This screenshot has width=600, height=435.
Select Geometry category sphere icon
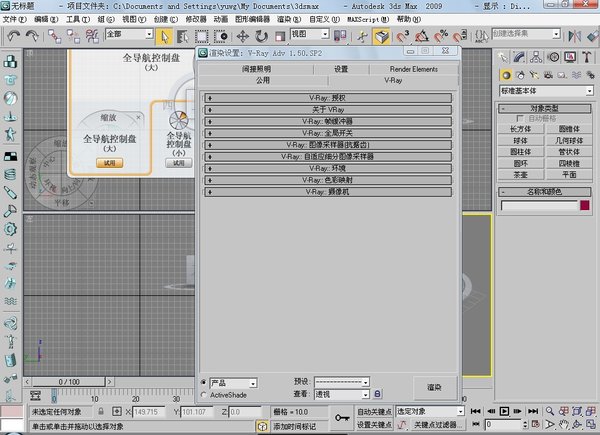506,75
